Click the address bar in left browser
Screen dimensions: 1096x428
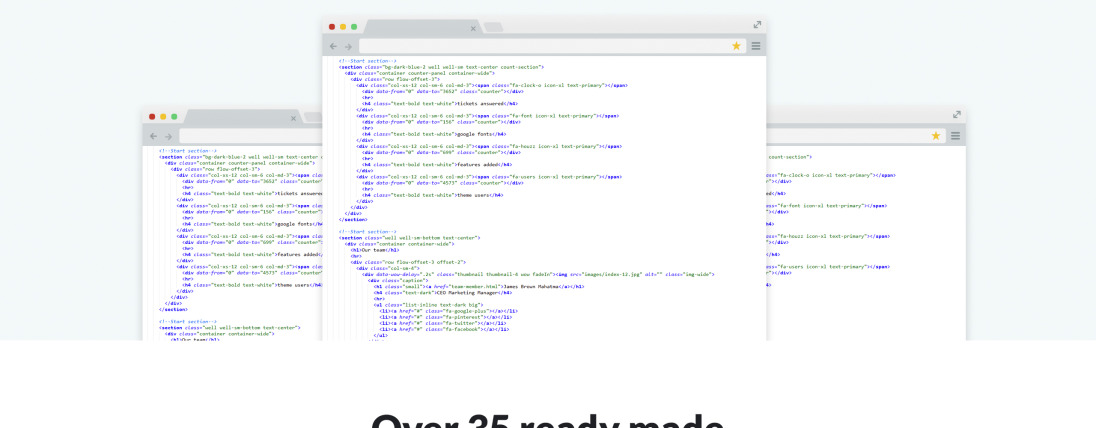pyautogui.click(x=250, y=135)
